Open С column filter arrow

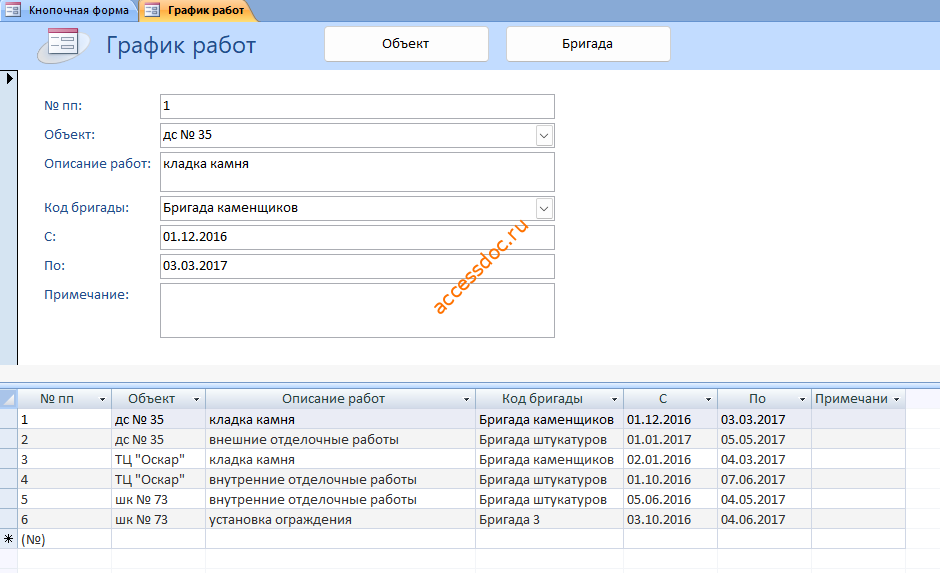[x=708, y=399]
